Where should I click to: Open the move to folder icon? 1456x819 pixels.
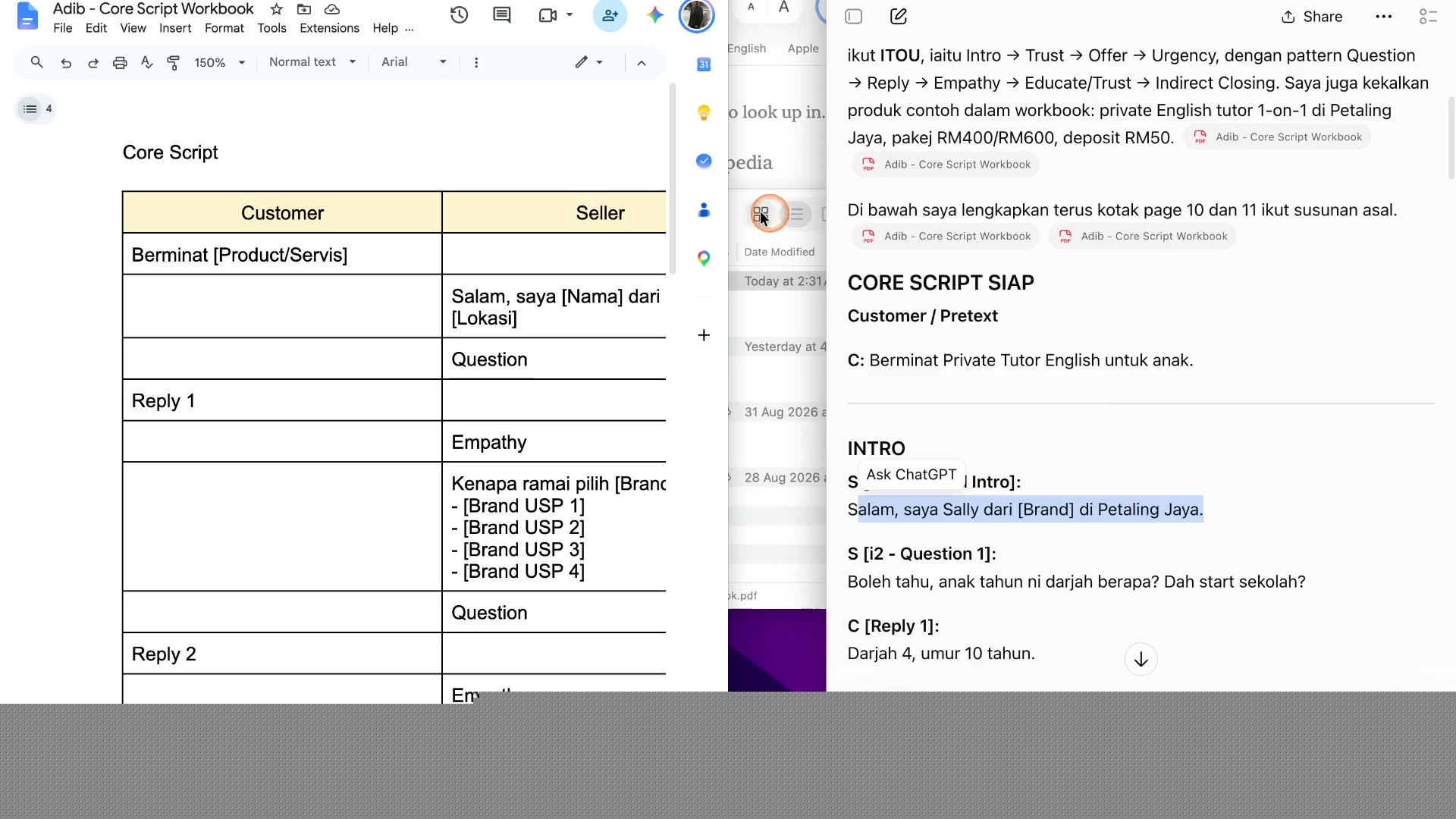304,9
